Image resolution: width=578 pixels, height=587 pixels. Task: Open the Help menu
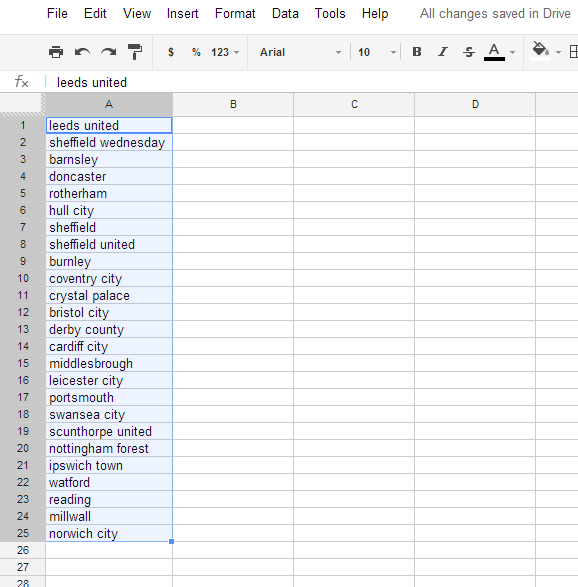[x=375, y=13]
